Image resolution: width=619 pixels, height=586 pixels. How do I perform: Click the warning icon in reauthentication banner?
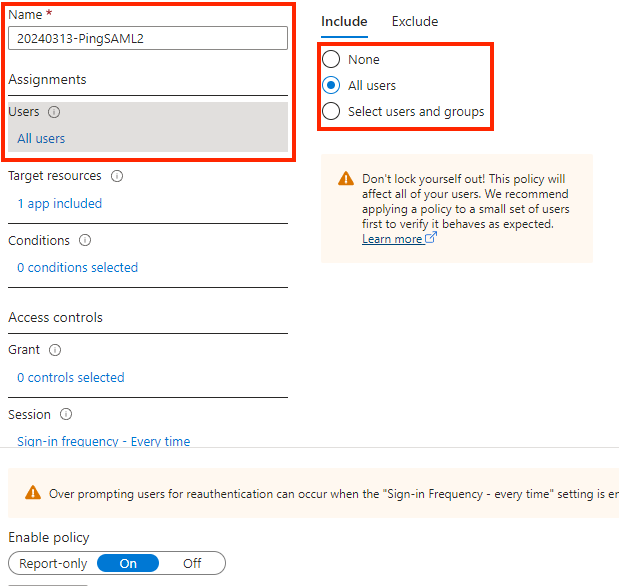coord(33,493)
